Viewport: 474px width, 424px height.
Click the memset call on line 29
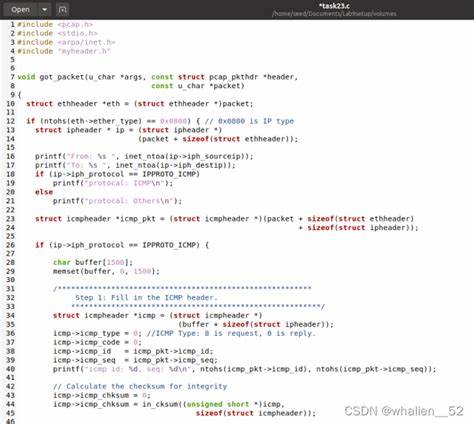106,271
